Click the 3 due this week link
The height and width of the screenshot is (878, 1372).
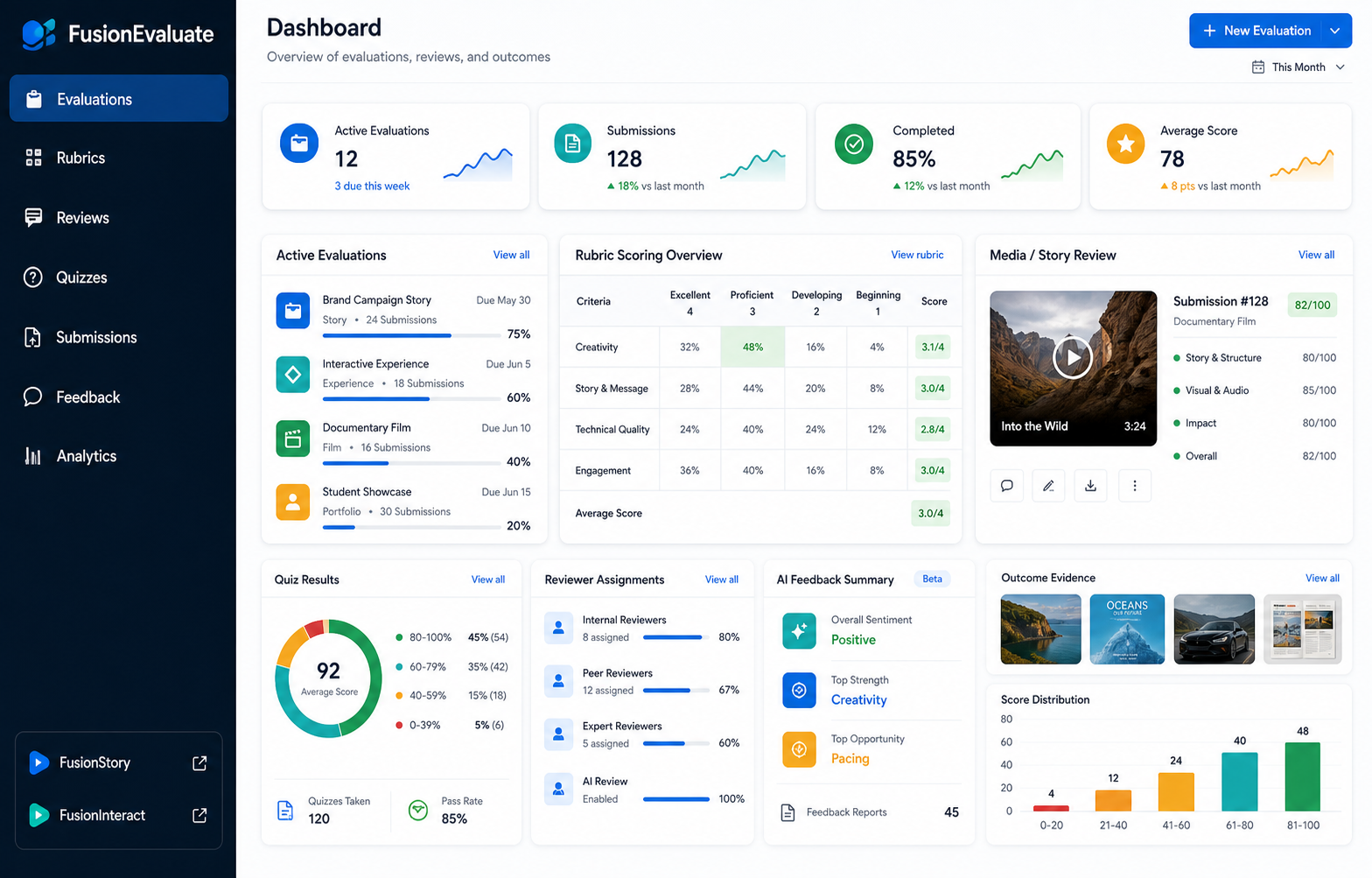[x=372, y=186]
